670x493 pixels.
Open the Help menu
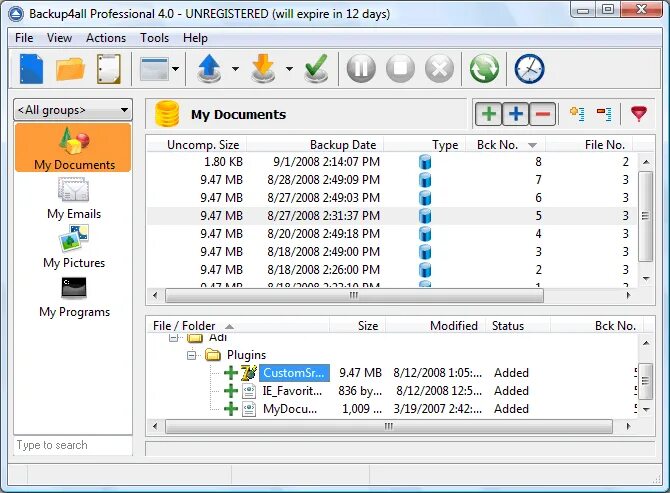click(195, 38)
